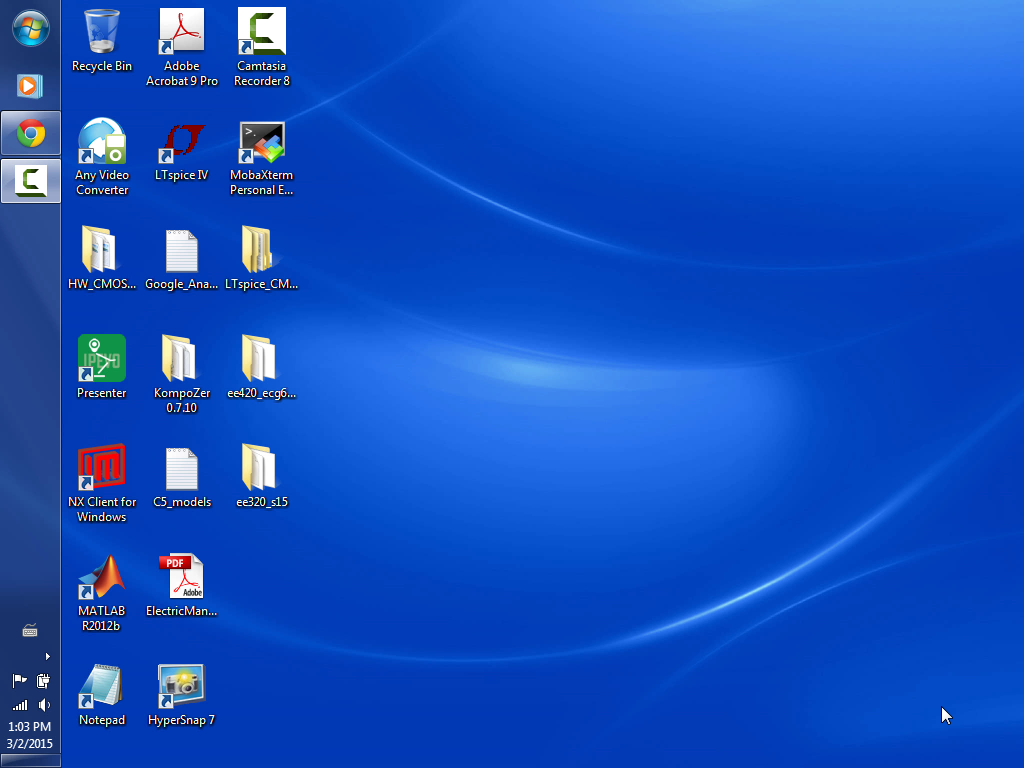Click the taskbar clock showing 1:03 PM
The height and width of the screenshot is (768, 1024).
click(30, 727)
